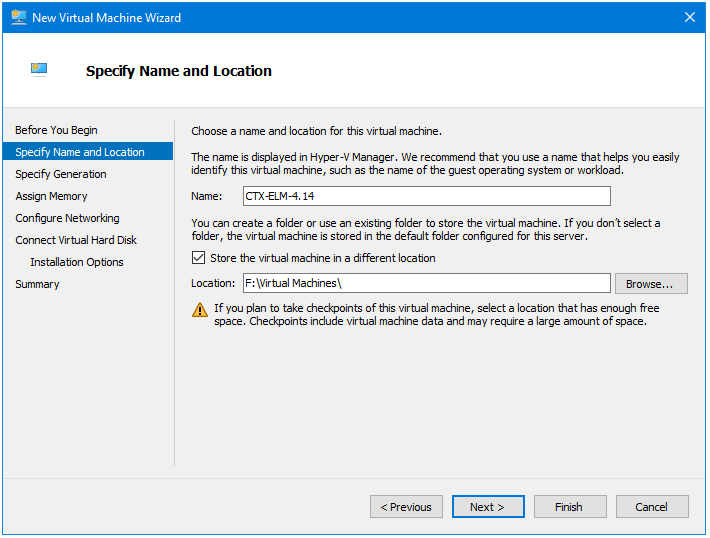This screenshot has width=710, height=538.
Task: Click into the Location field with F:\Virtual Machines\
Action: pos(427,283)
